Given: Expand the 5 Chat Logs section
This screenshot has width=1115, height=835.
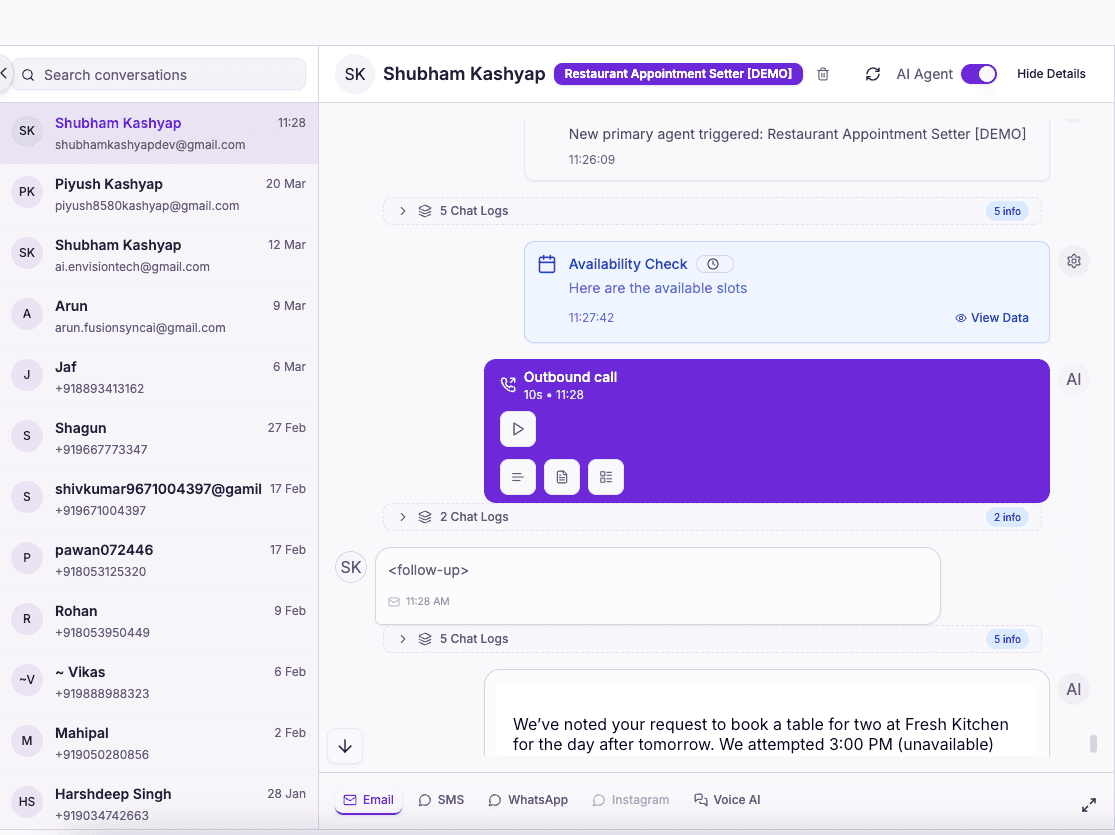Looking at the screenshot, I should tap(402, 211).
